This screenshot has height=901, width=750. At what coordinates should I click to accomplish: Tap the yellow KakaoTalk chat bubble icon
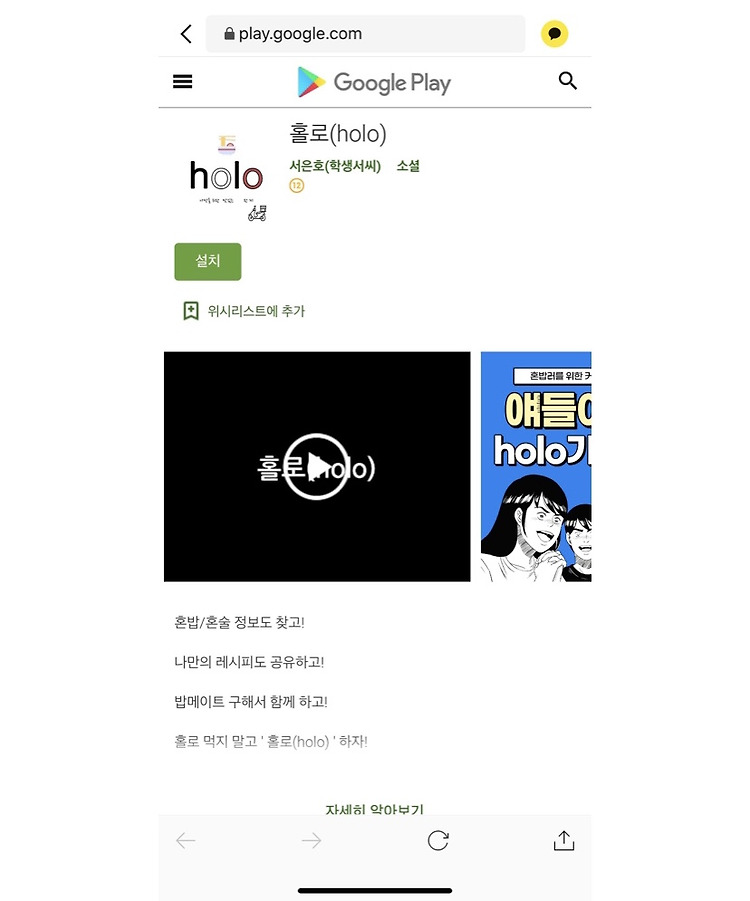click(555, 34)
